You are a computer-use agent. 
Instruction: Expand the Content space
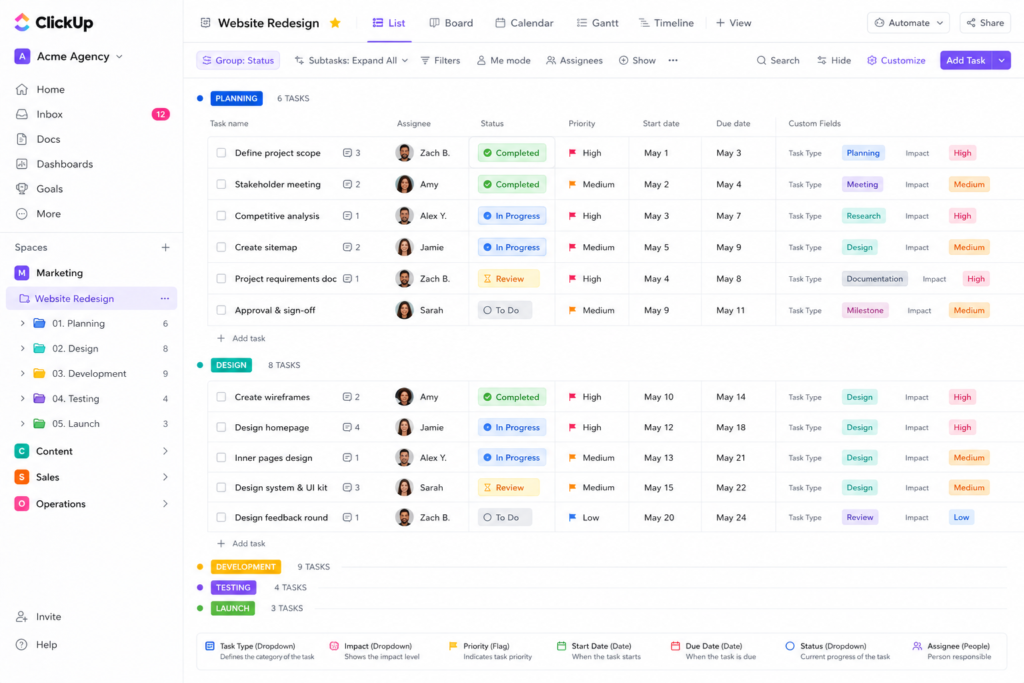(165, 451)
